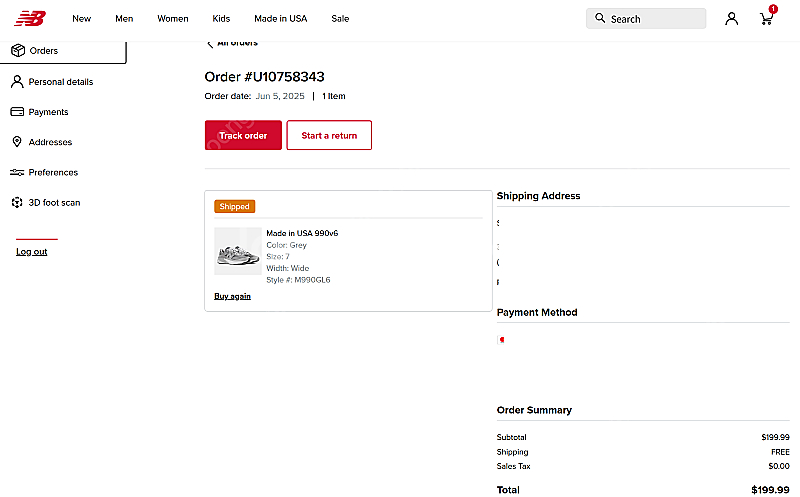Click the Order Summary heading
Image resolution: width=800 pixels, height=497 pixels.
click(x=534, y=410)
